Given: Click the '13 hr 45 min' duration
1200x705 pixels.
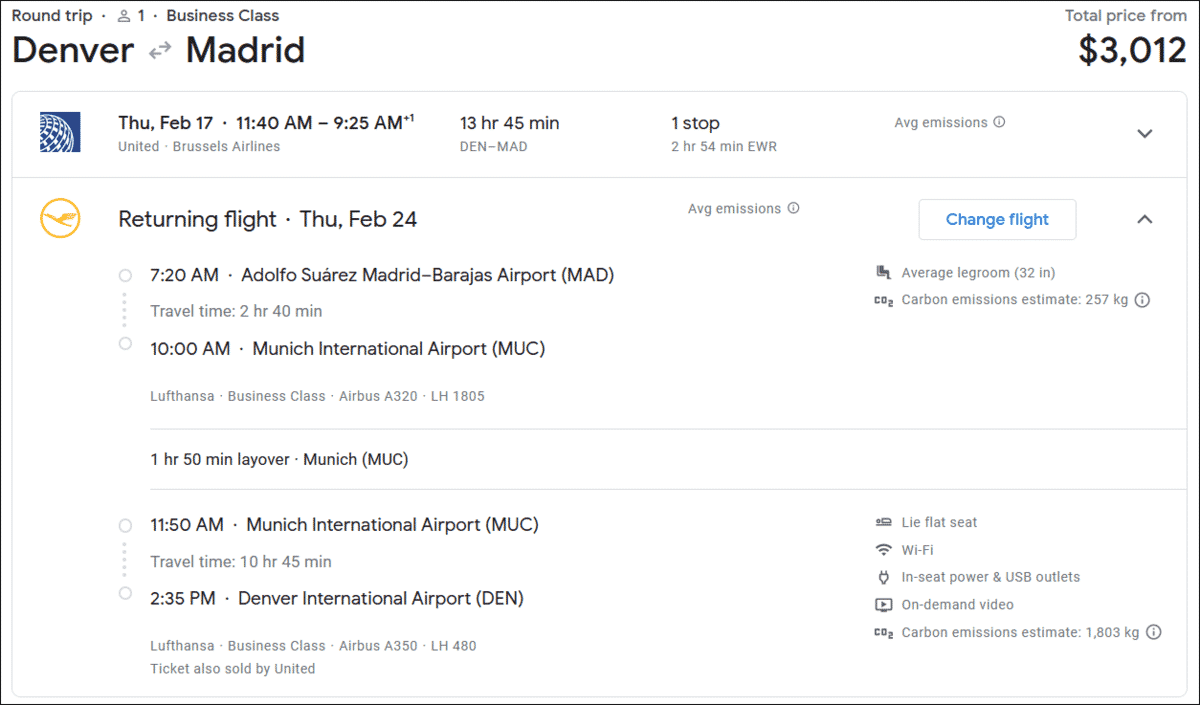Looking at the screenshot, I should coord(510,123).
